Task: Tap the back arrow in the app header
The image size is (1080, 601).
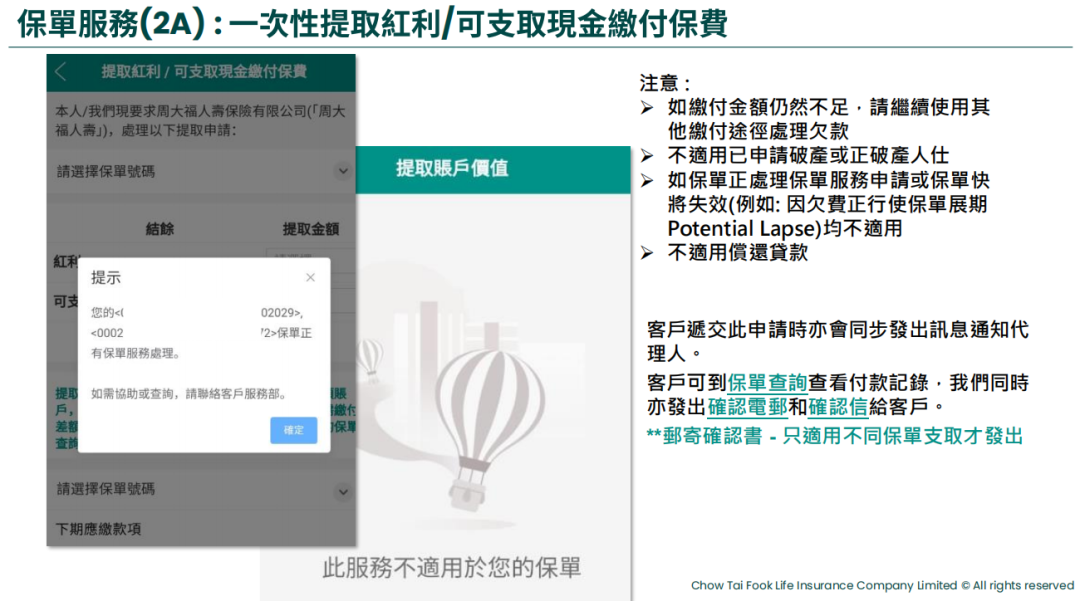Action: 62,72
